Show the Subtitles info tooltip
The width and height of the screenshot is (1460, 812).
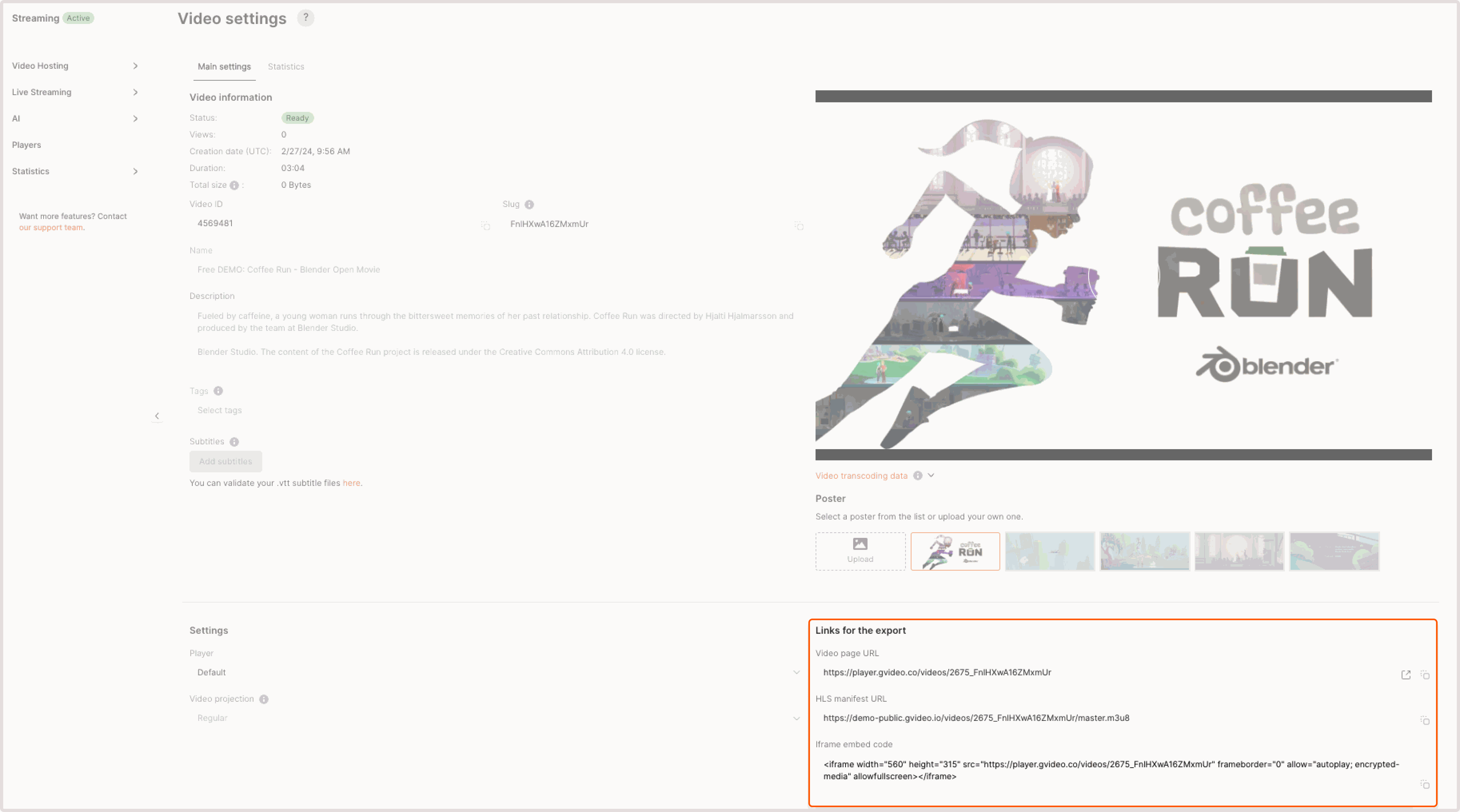tap(234, 442)
